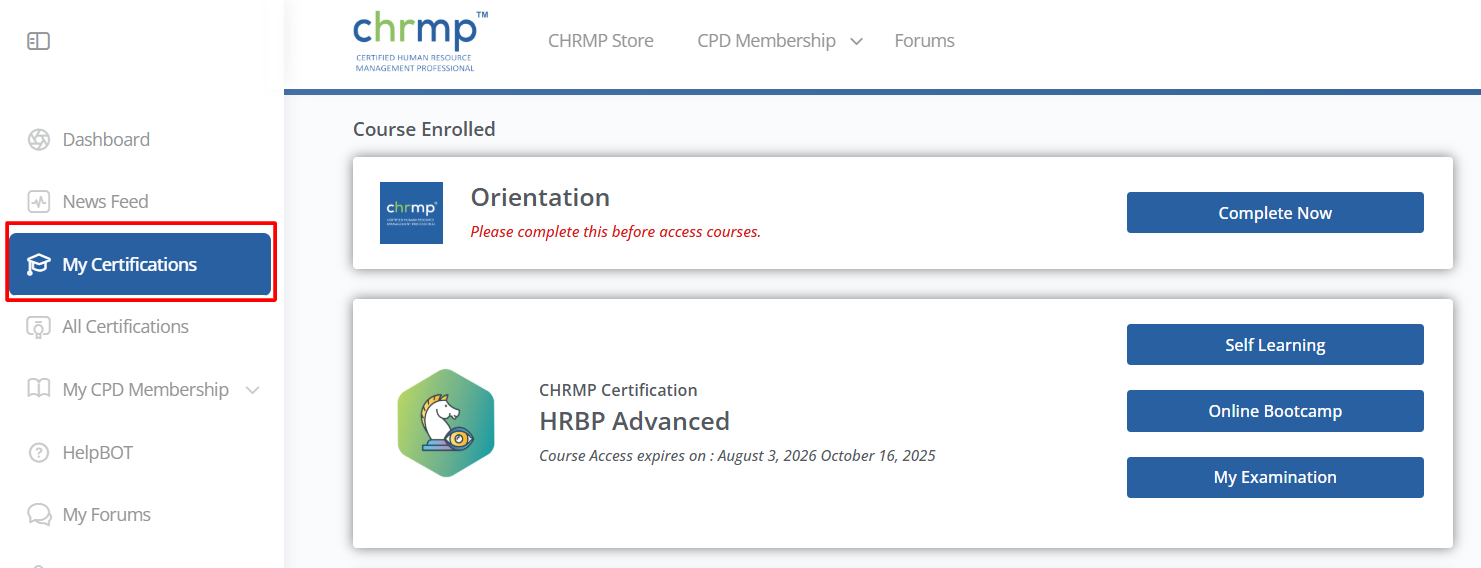Click the red 'Please complete this before access courses' notice
Viewport: 1481px width, 568px height.
(x=616, y=232)
